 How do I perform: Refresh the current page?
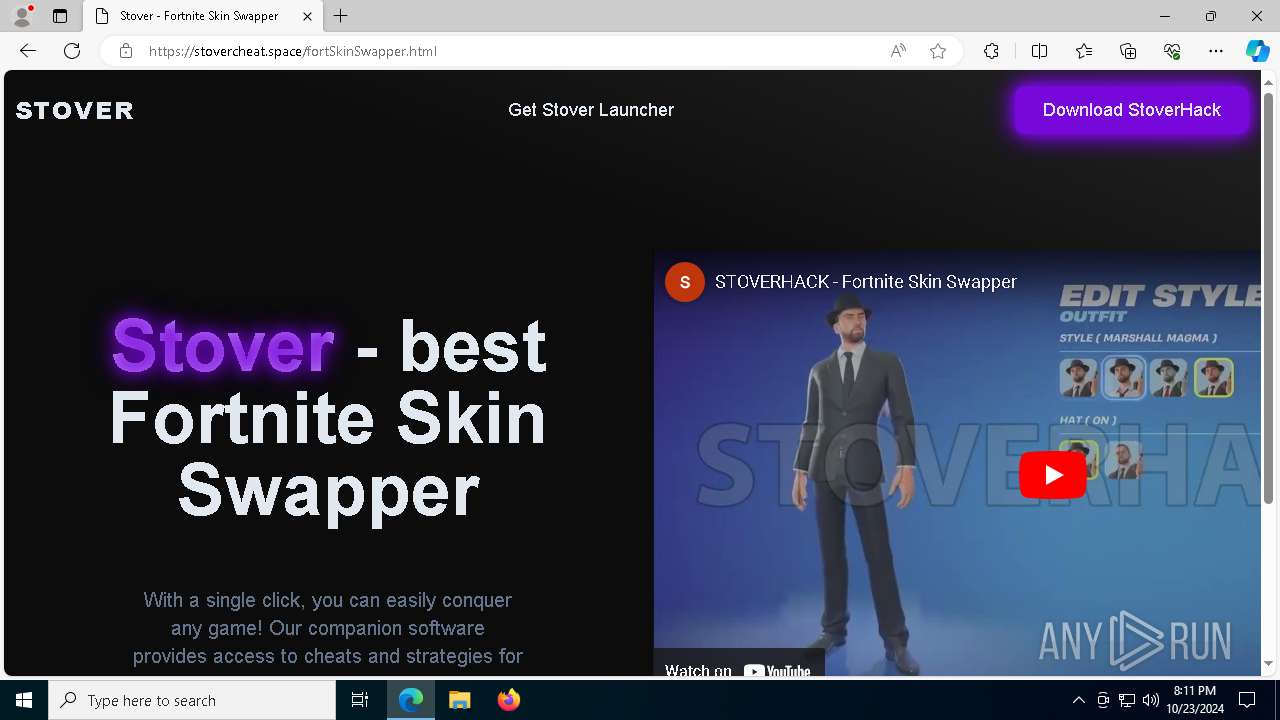[x=72, y=51]
